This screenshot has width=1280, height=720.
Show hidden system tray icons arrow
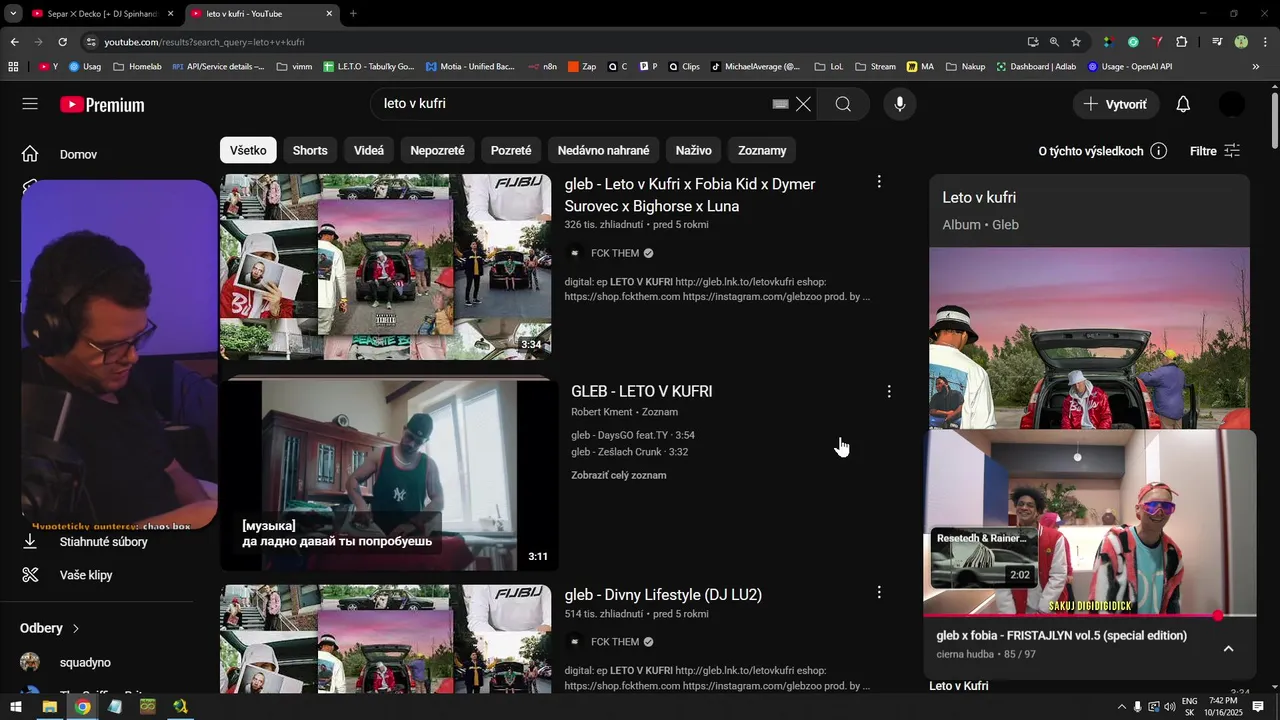pos(1121,707)
